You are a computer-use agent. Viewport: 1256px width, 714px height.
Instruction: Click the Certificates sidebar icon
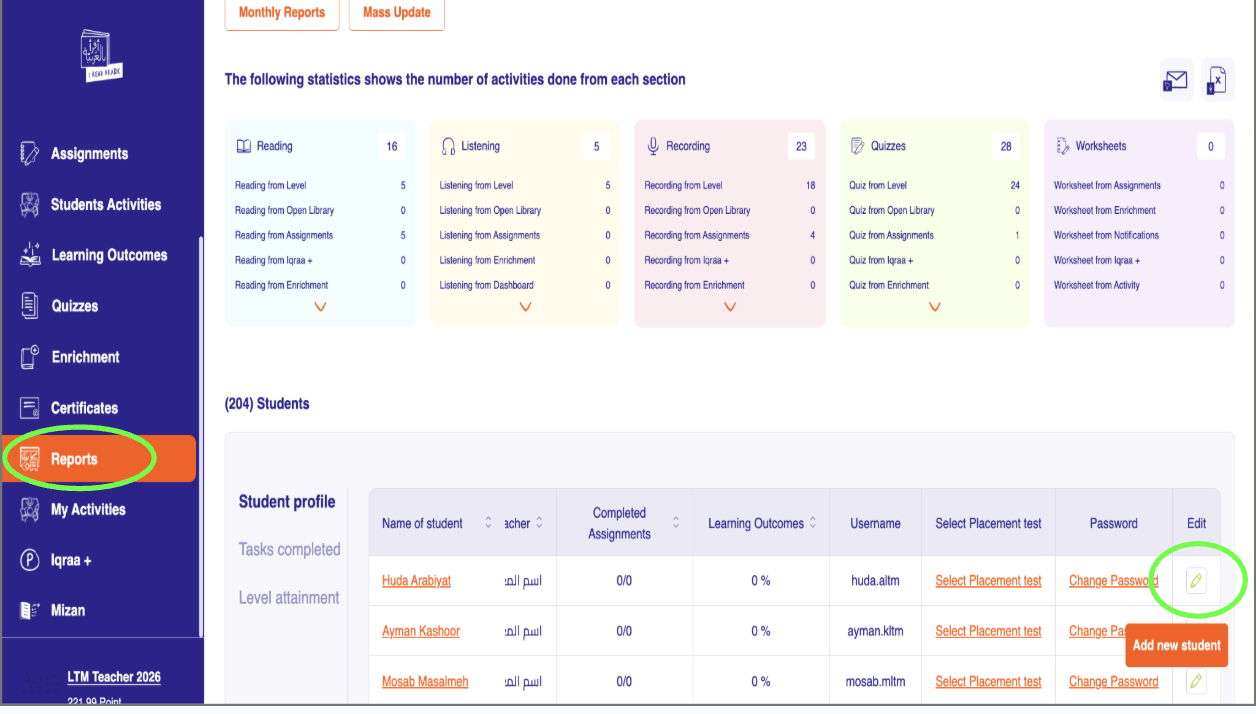tap(30, 408)
